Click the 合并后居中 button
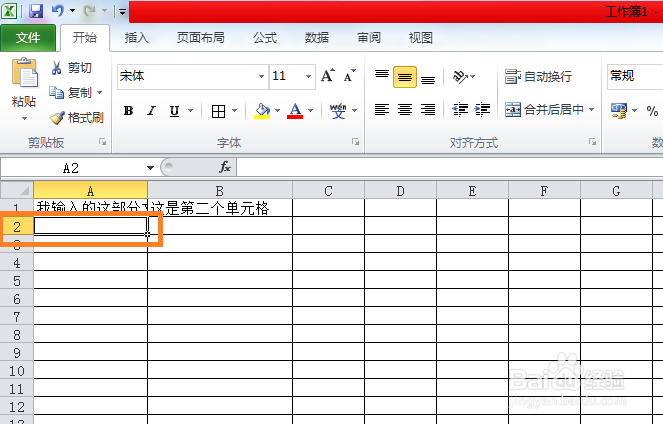This screenshot has height=424, width=663. click(x=545, y=110)
